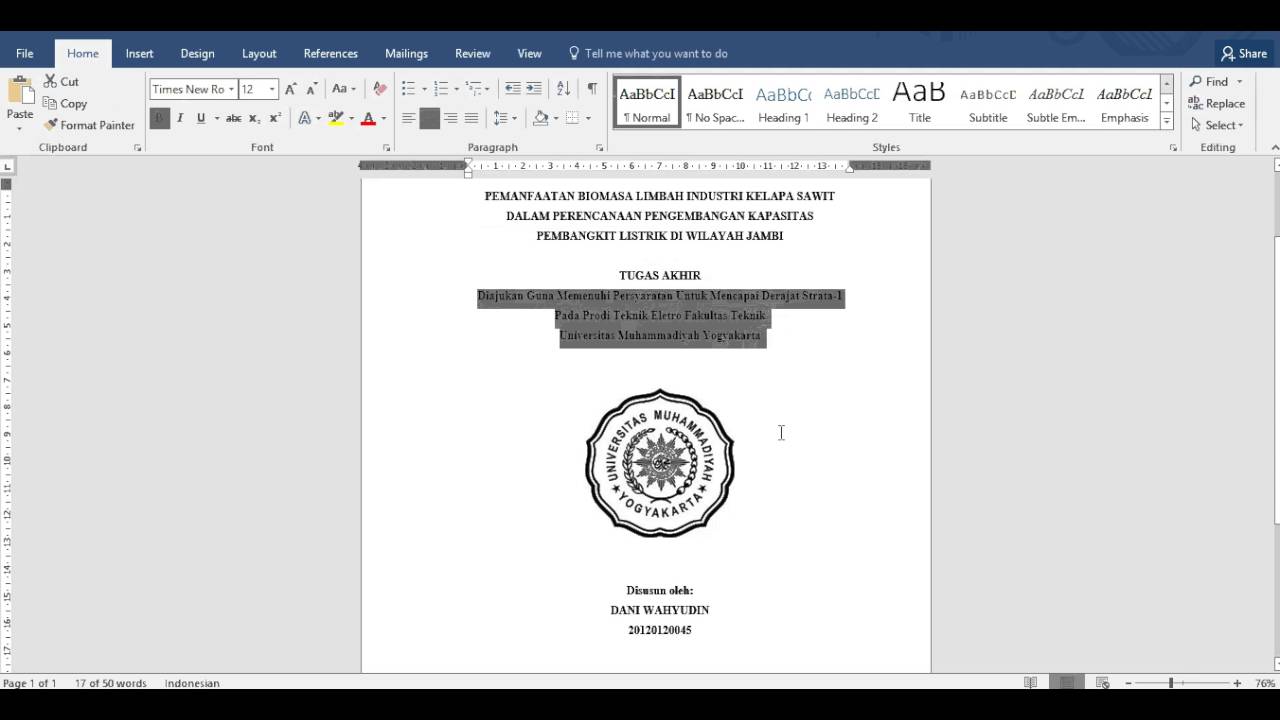This screenshot has width=1280, height=720.
Task: Open the borders dropdown arrow
Action: (x=588, y=118)
